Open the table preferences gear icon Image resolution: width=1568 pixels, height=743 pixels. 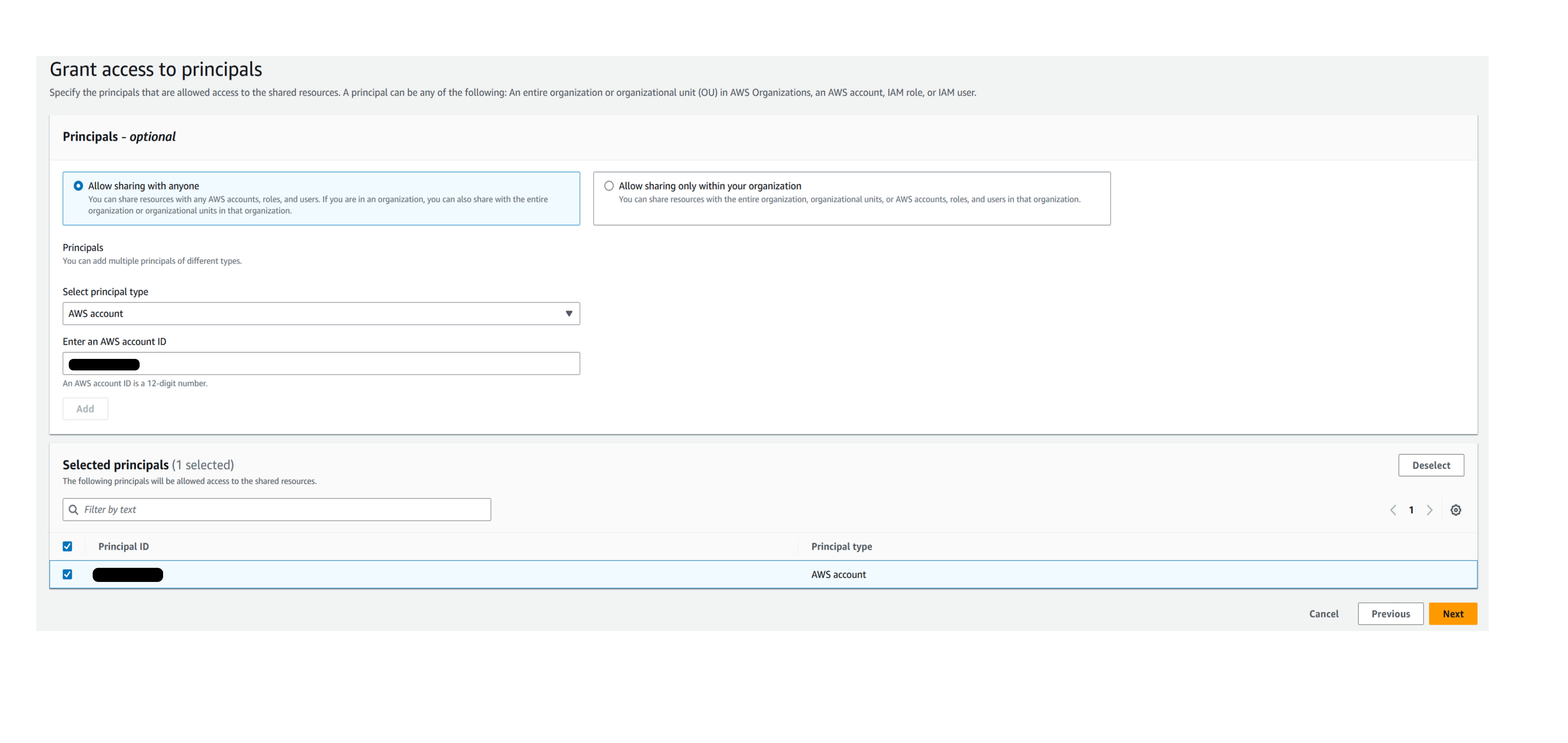point(1455,510)
